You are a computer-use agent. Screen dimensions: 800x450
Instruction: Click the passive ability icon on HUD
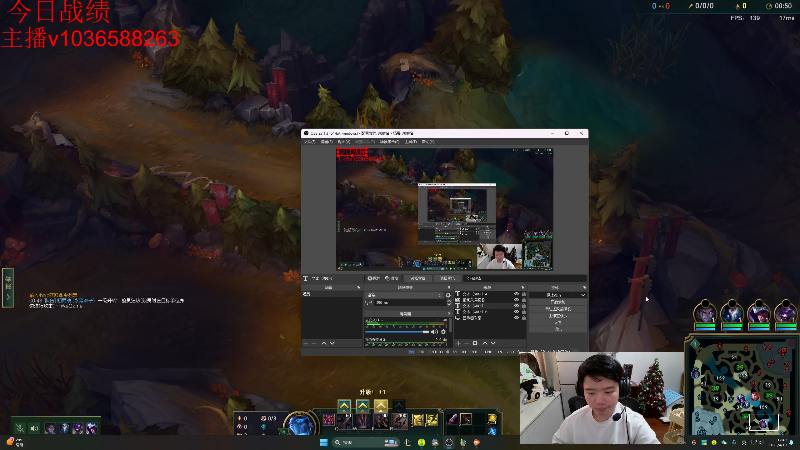coord(329,420)
